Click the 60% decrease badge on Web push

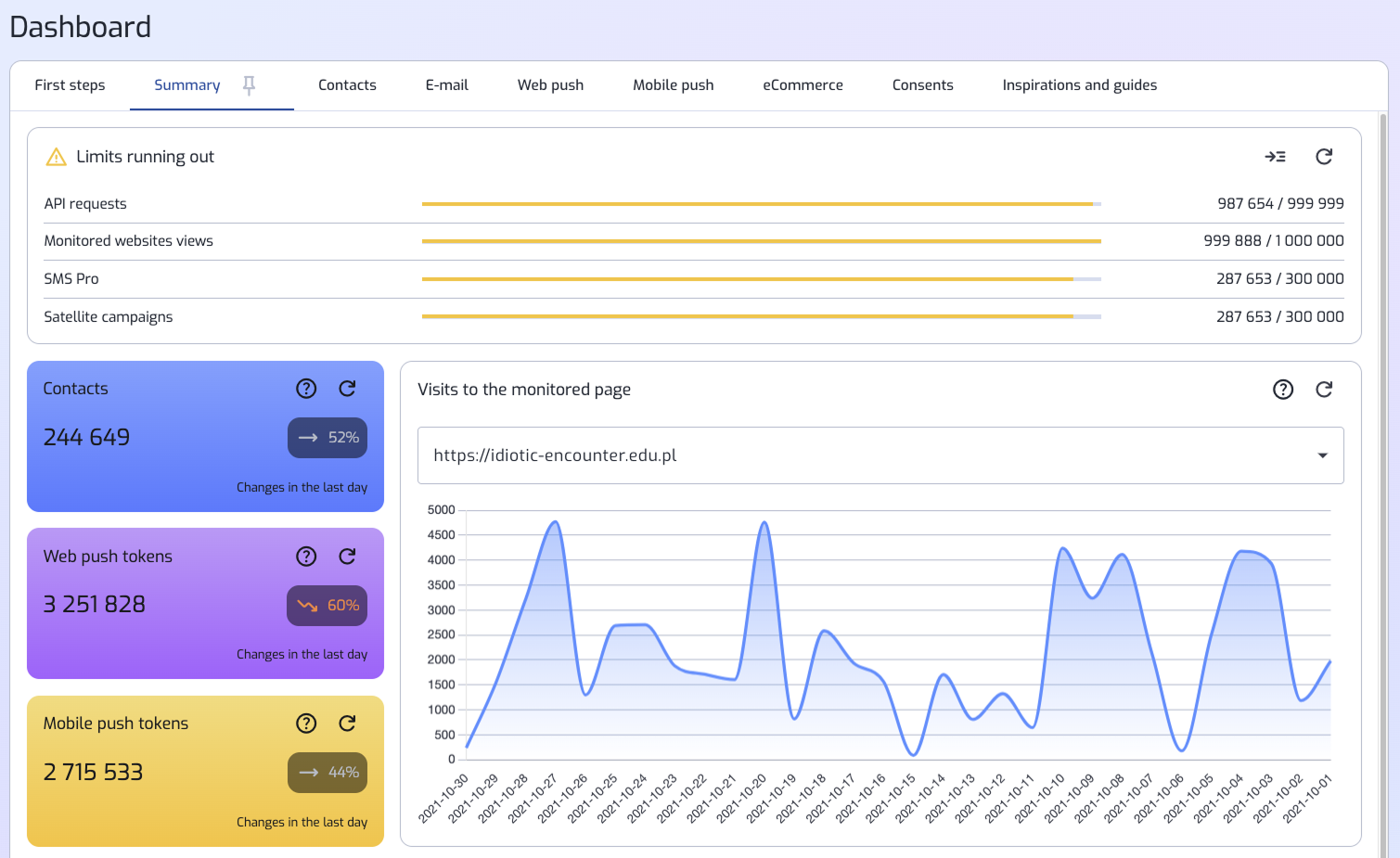(328, 606)
